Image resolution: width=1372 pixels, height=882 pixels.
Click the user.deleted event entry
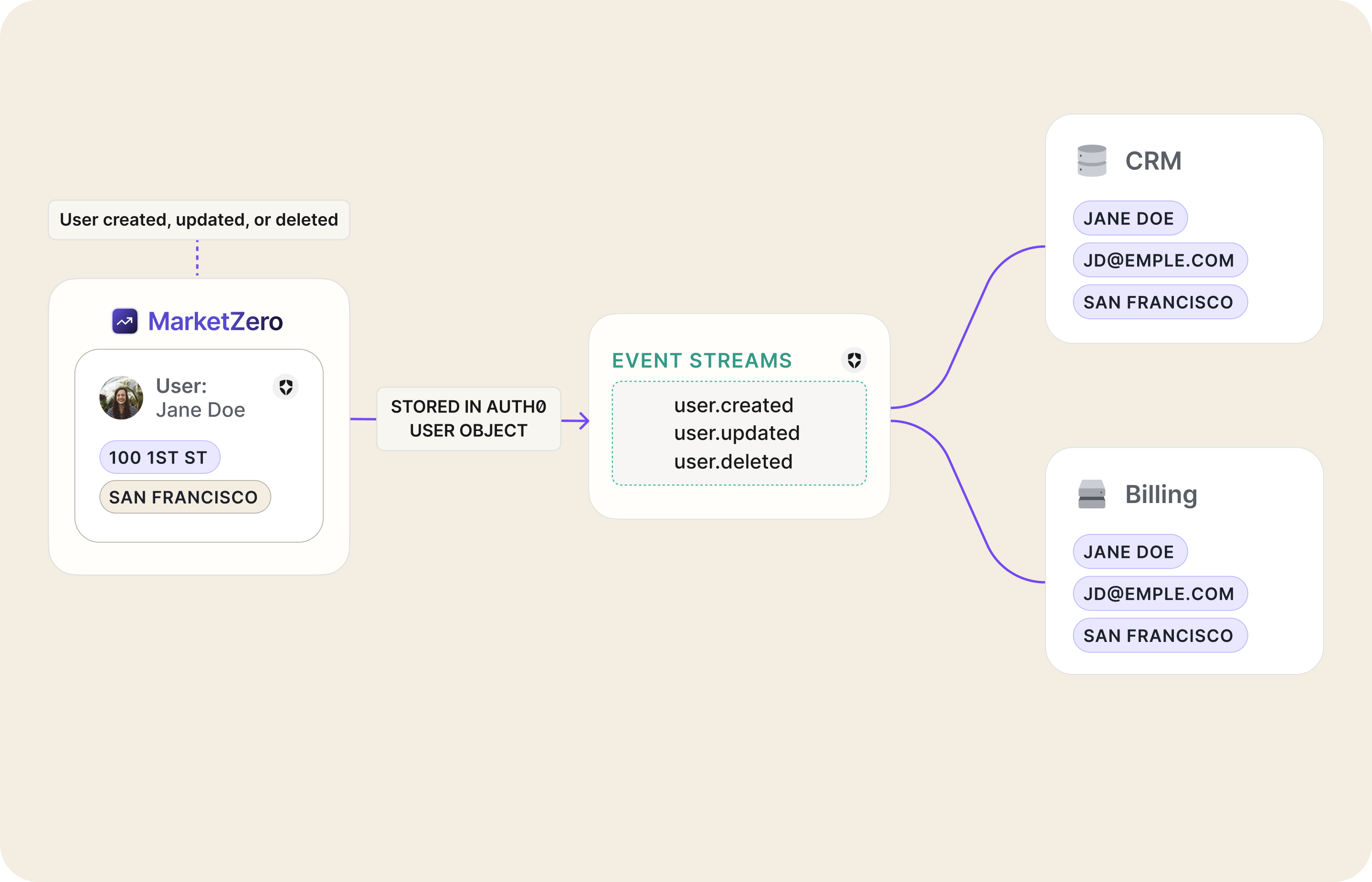[733, 462]
